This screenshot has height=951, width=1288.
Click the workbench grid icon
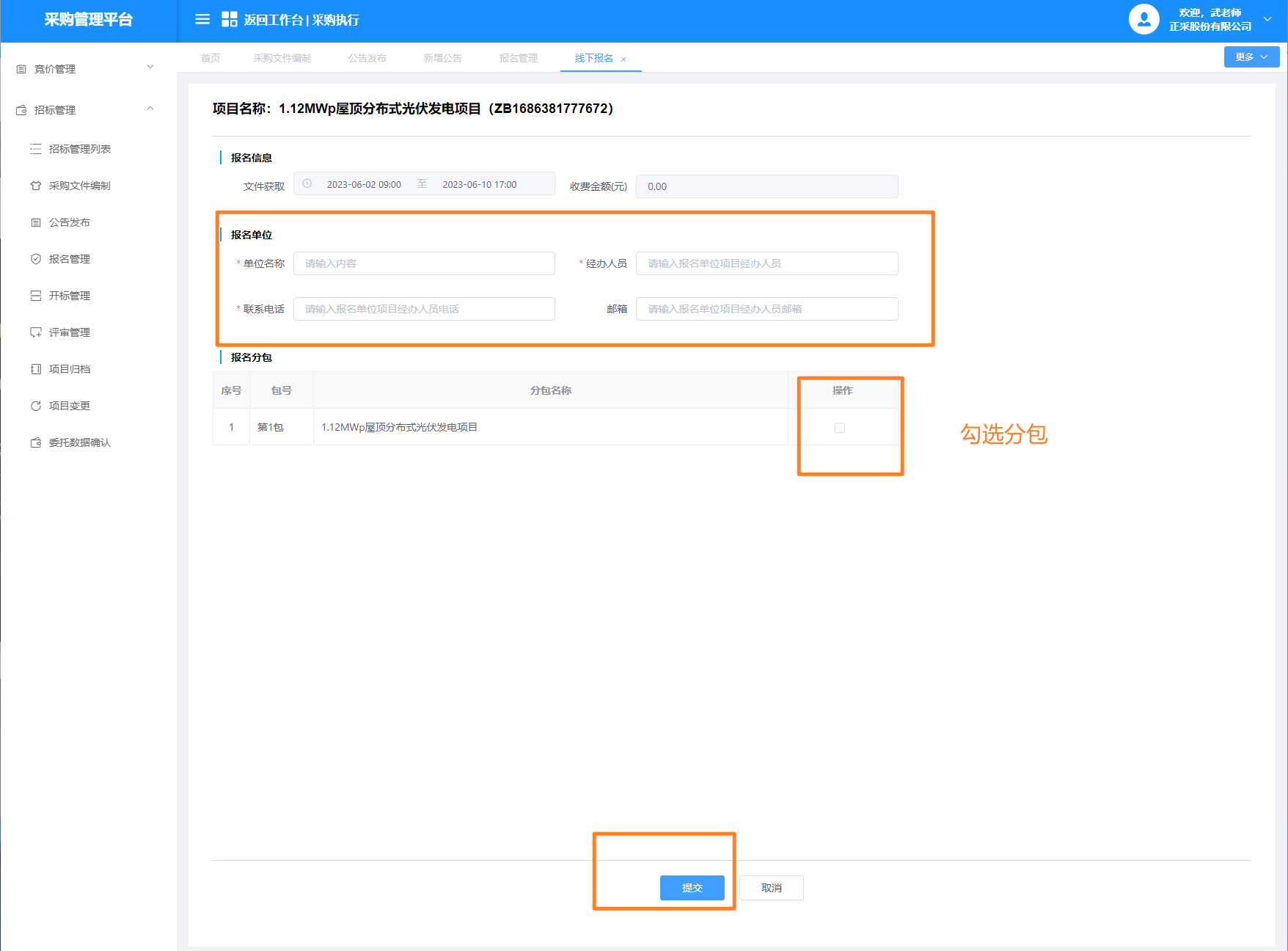tap(229, 20)
